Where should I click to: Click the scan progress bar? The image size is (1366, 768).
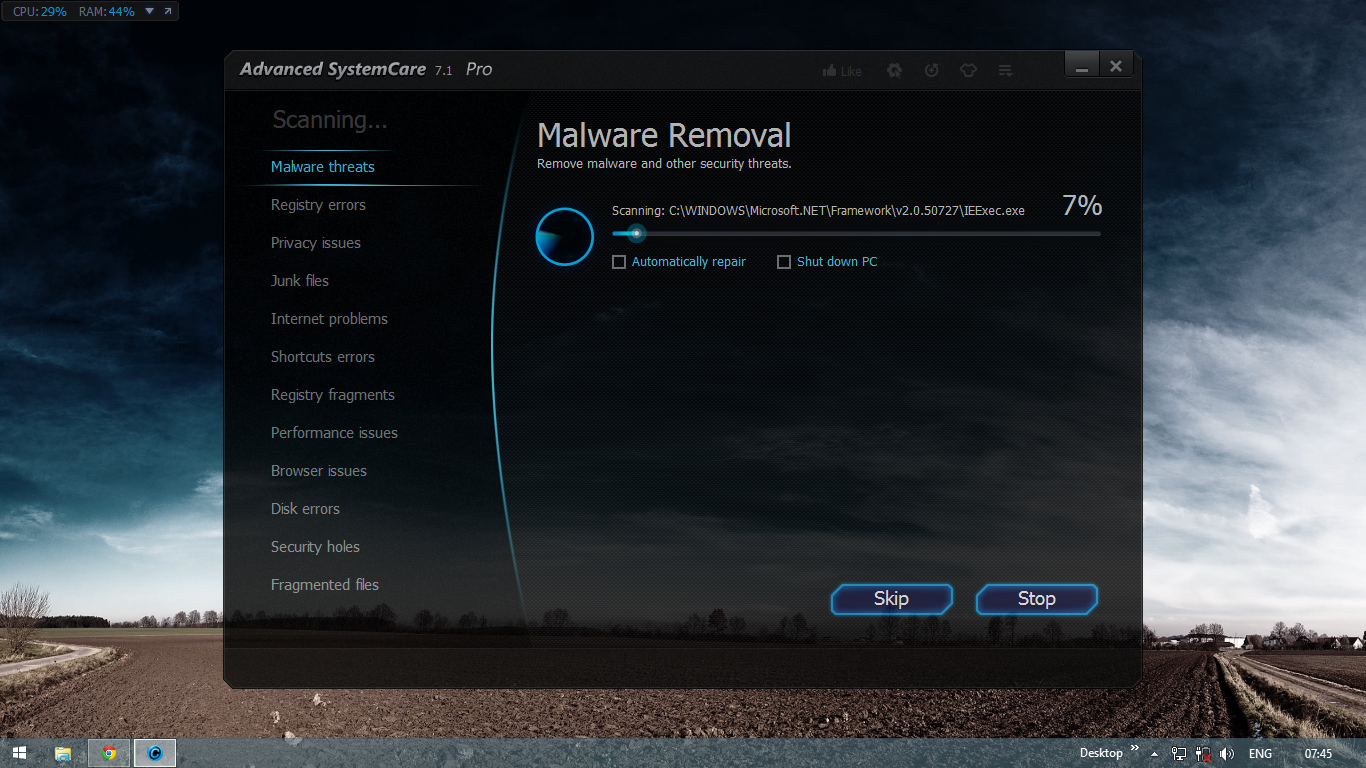tap(856, 233)
